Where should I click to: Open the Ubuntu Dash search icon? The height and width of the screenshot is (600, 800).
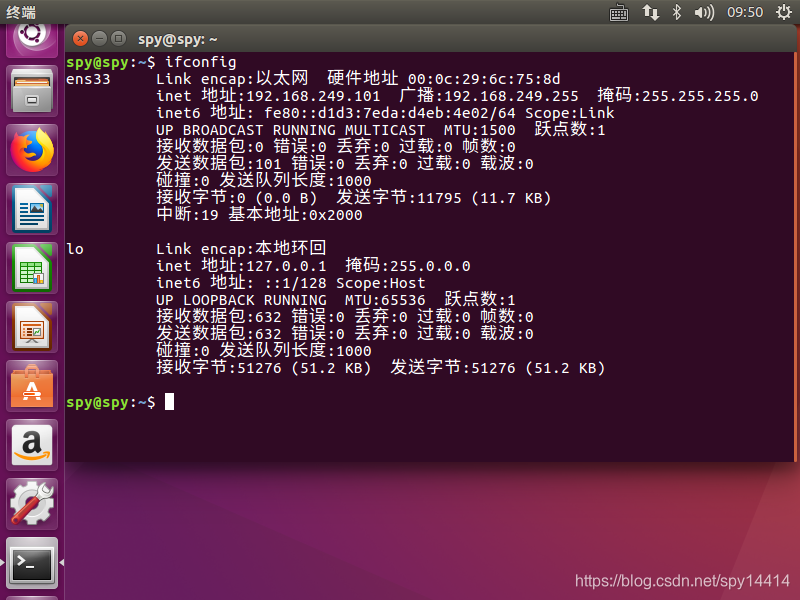pos(32,38)
